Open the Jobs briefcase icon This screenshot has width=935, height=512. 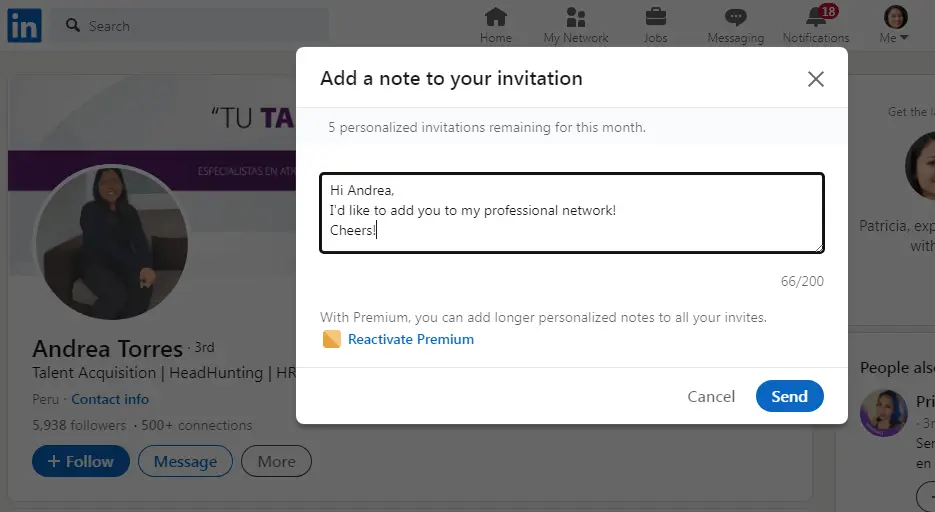pyautogui.click(x=655, y=17)
